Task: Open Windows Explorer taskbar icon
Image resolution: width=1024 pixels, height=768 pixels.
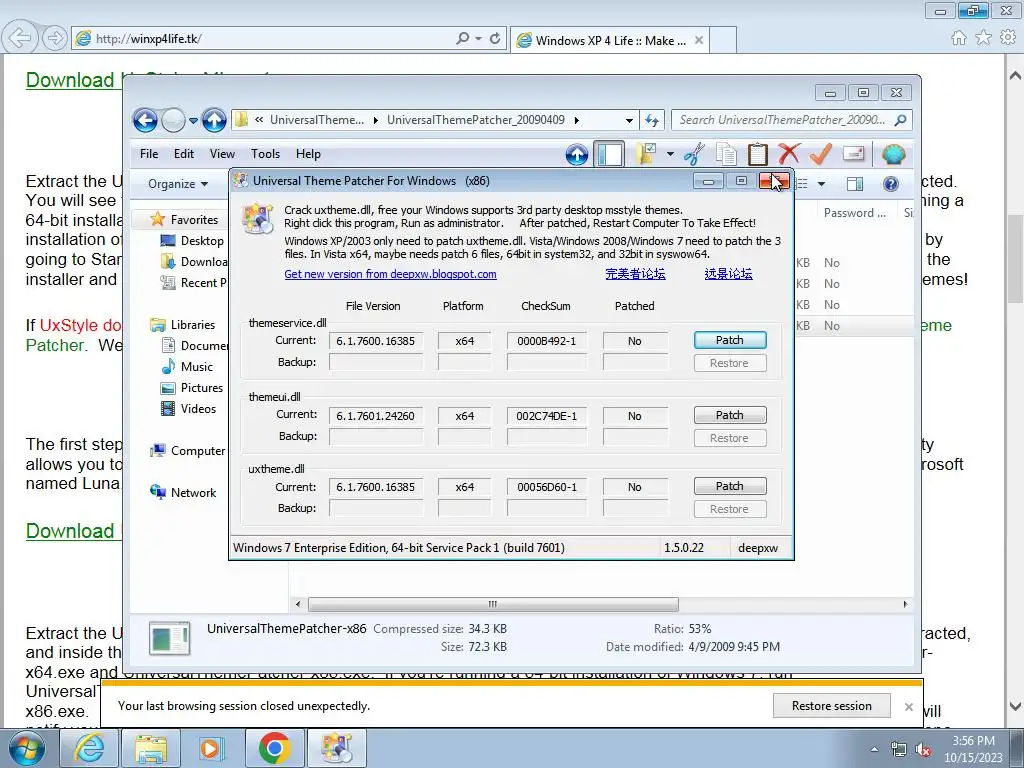Action: coord(151,748)
